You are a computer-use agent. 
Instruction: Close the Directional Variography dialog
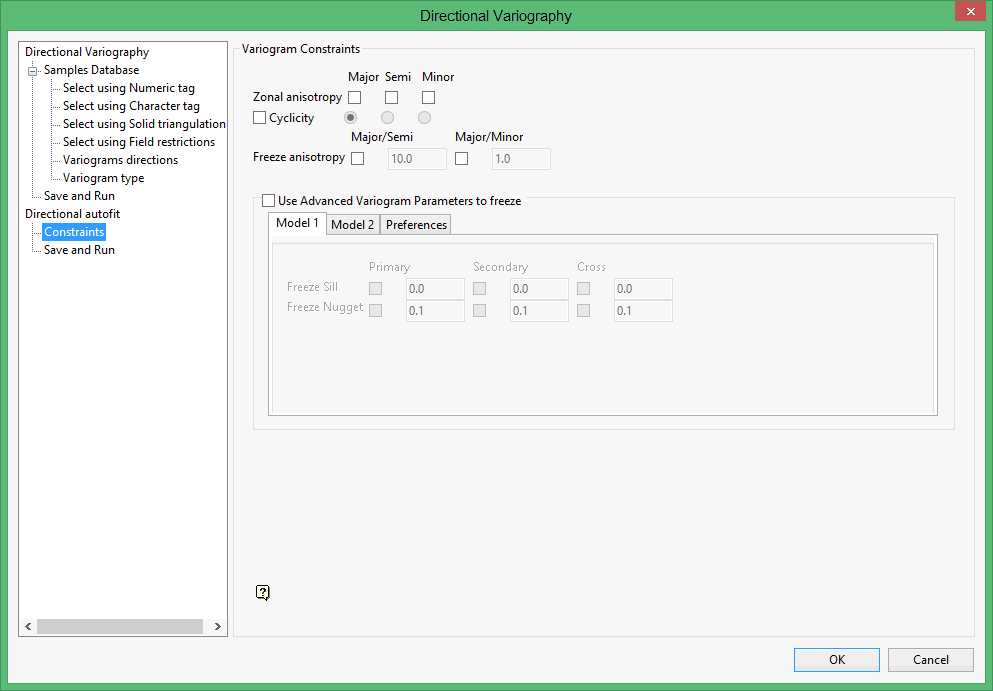[967, 12]
